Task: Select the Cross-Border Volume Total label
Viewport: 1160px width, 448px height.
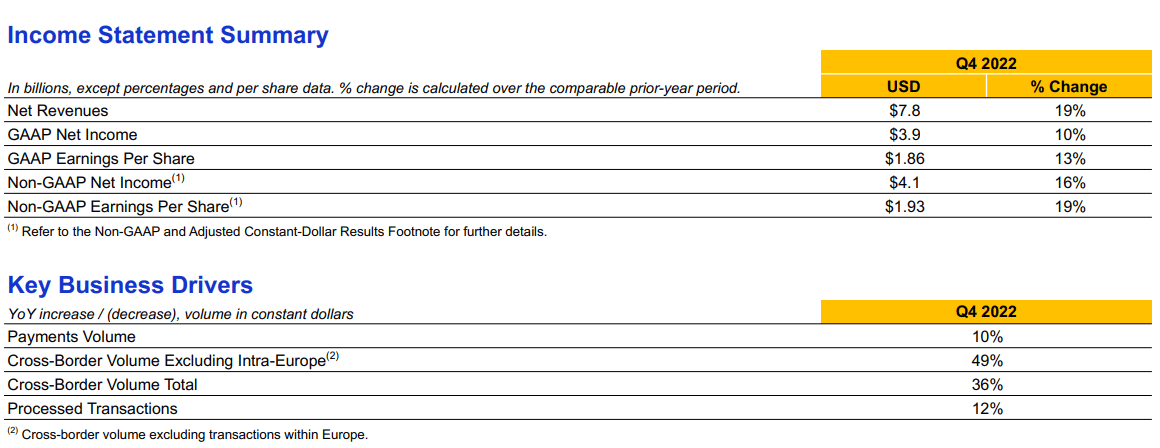Action: [102, 384]
